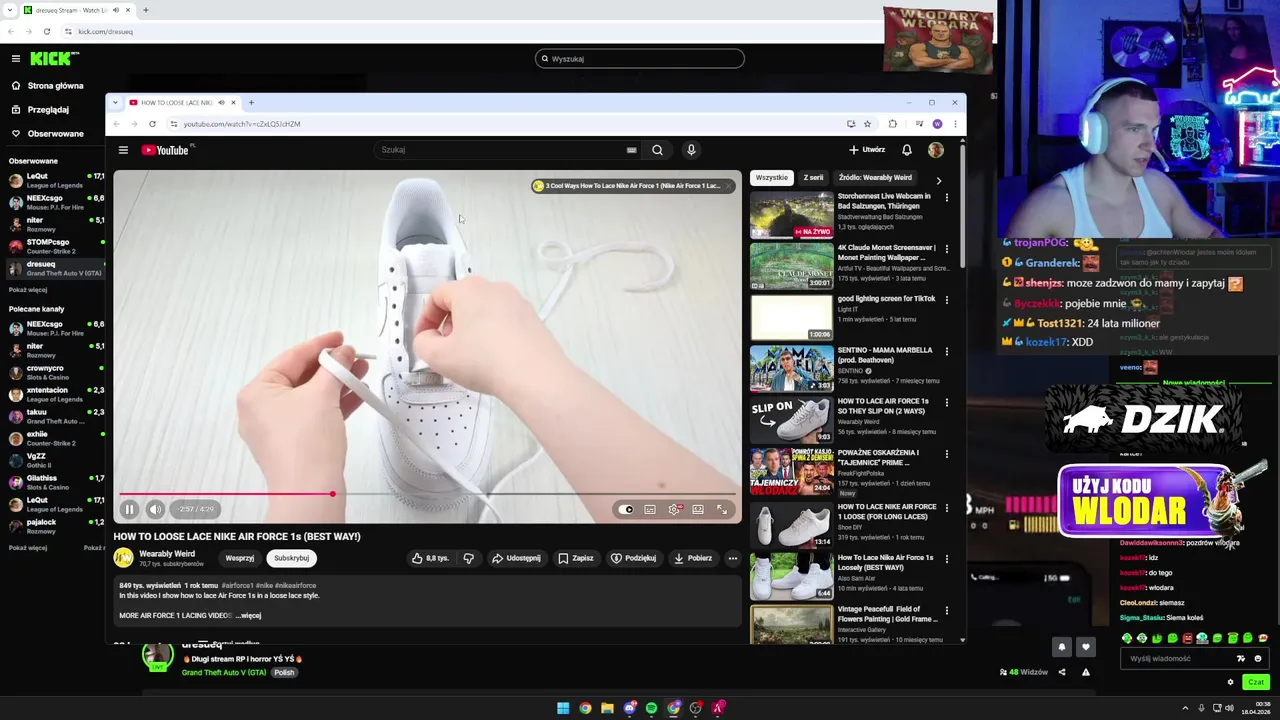This screenshot has height=720, width=1280.
Task: Save the video with Zapisz
Action: coord(575,558)
